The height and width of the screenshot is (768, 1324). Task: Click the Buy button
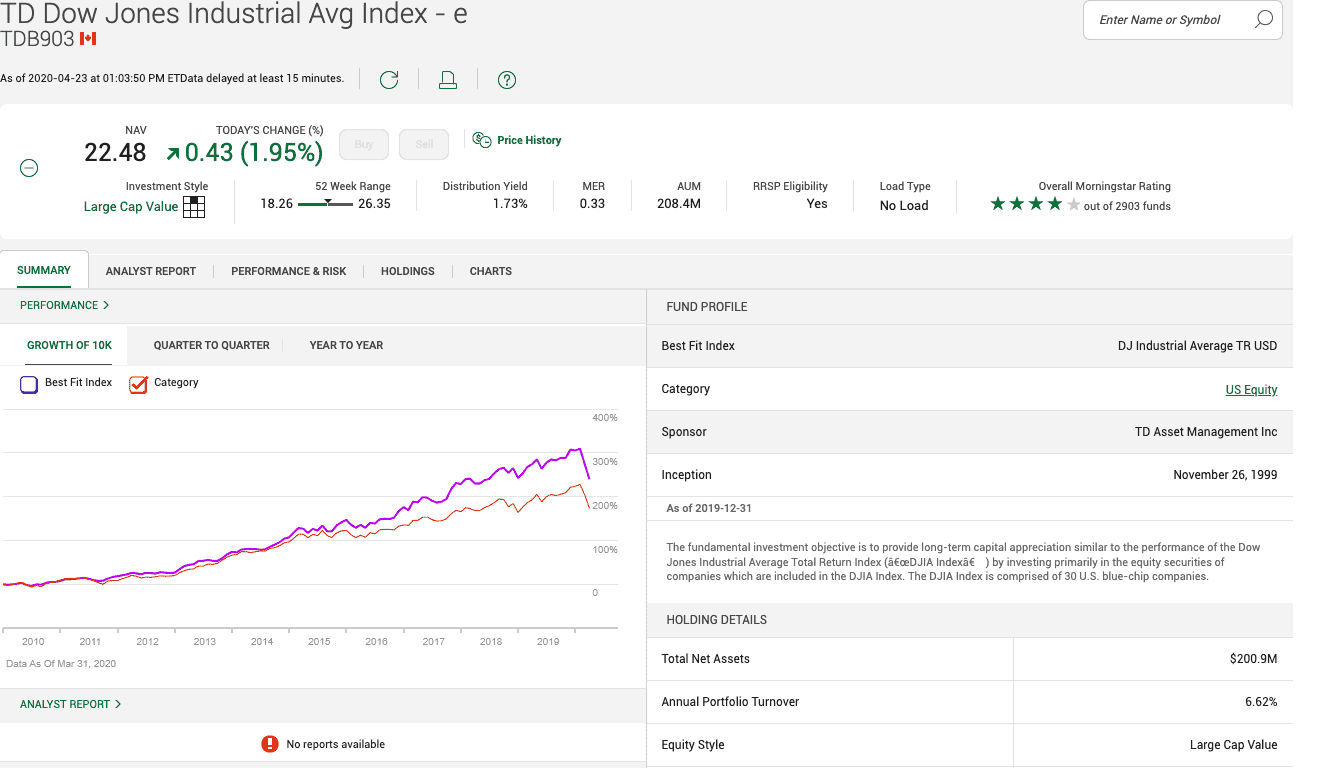[364, 144]
